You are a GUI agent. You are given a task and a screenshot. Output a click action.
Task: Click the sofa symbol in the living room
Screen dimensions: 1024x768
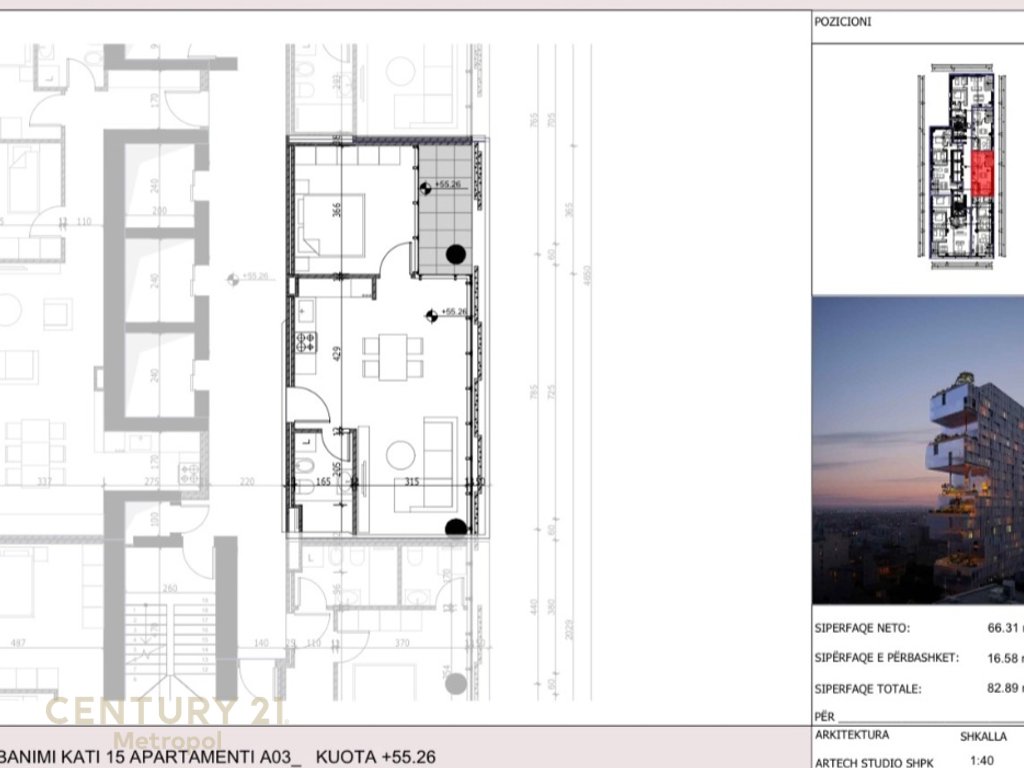(426, 465)
